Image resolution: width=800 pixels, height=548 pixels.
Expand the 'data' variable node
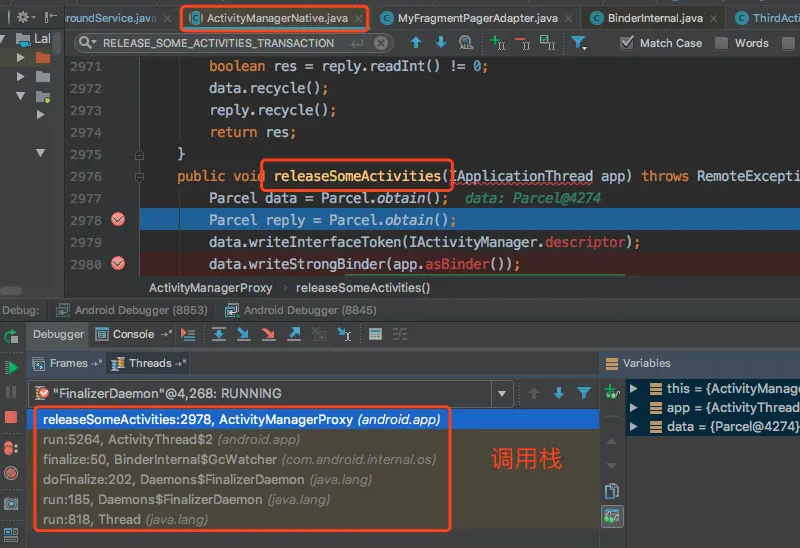[634, 427]
